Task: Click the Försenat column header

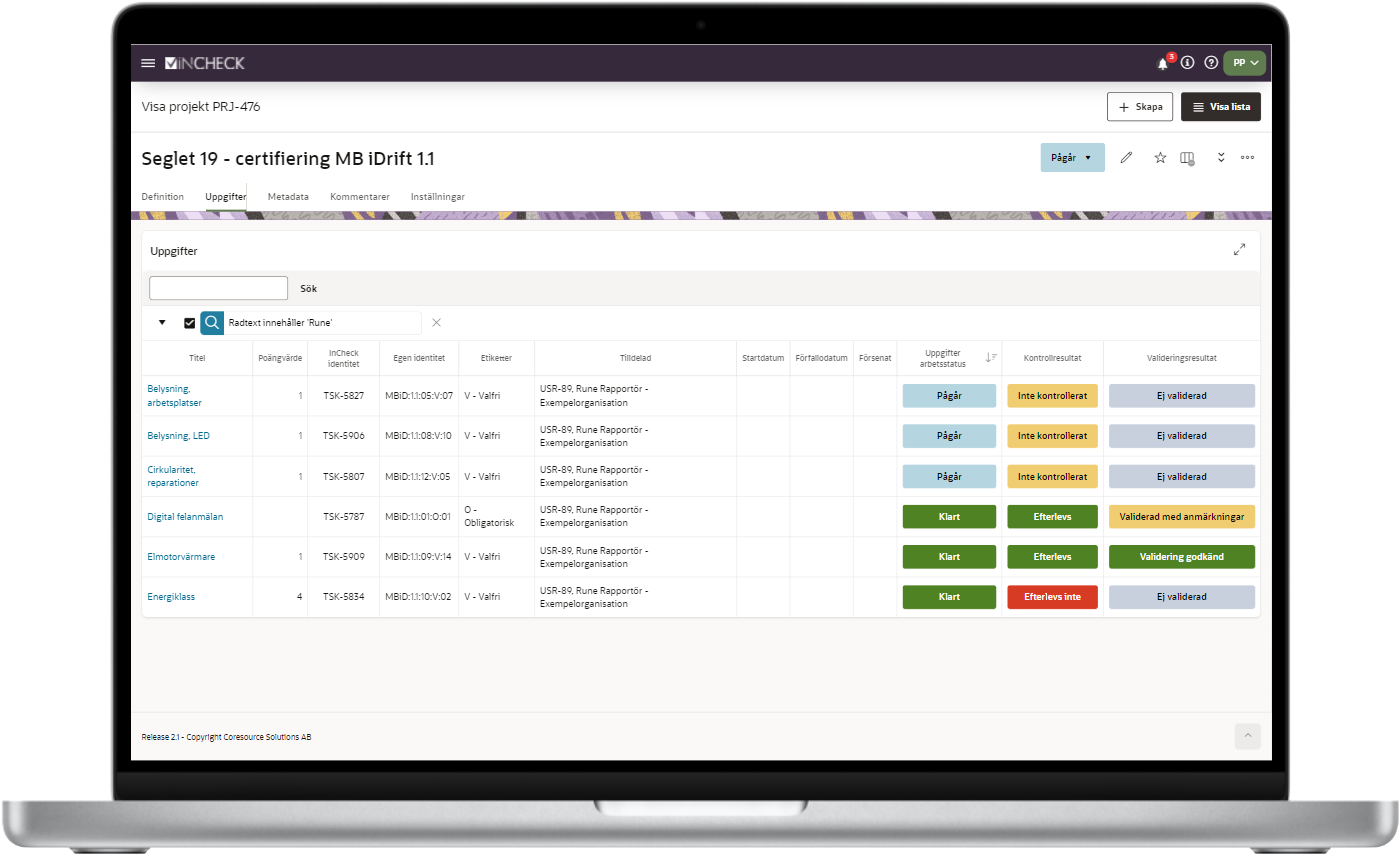Action: [875, 358]
